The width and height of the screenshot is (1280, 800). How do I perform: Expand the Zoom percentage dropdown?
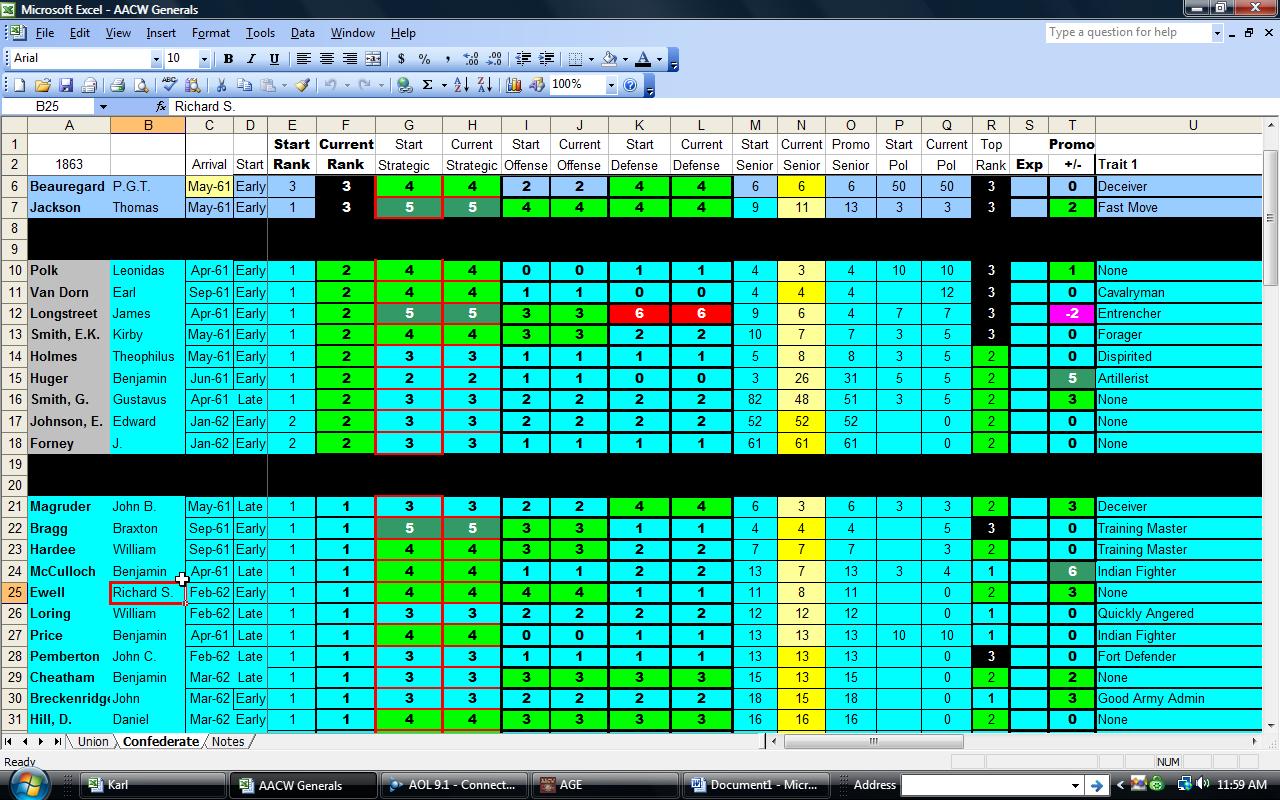coord(611,86)
